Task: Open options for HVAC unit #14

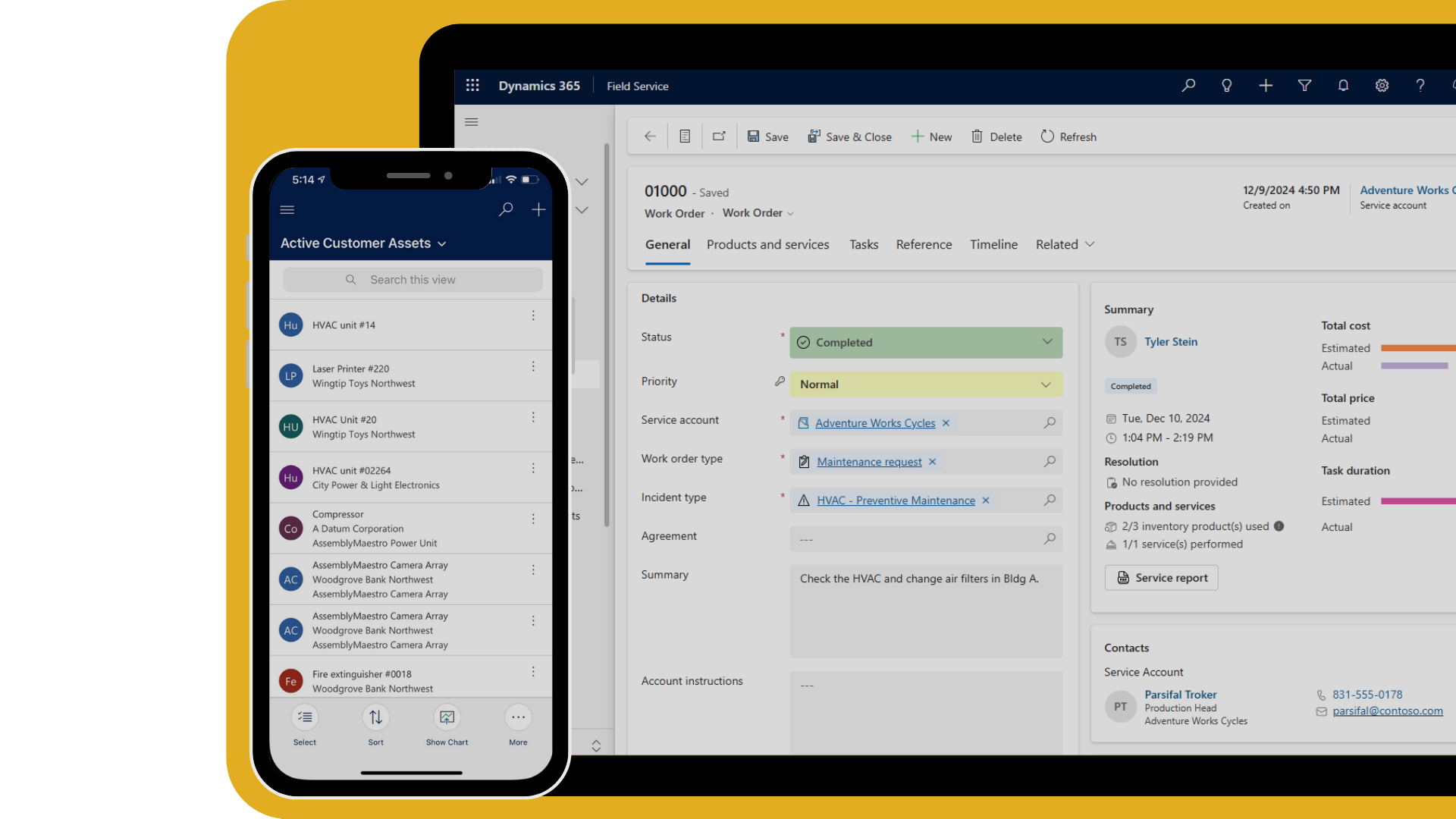Action: click(x=533, y=315)
